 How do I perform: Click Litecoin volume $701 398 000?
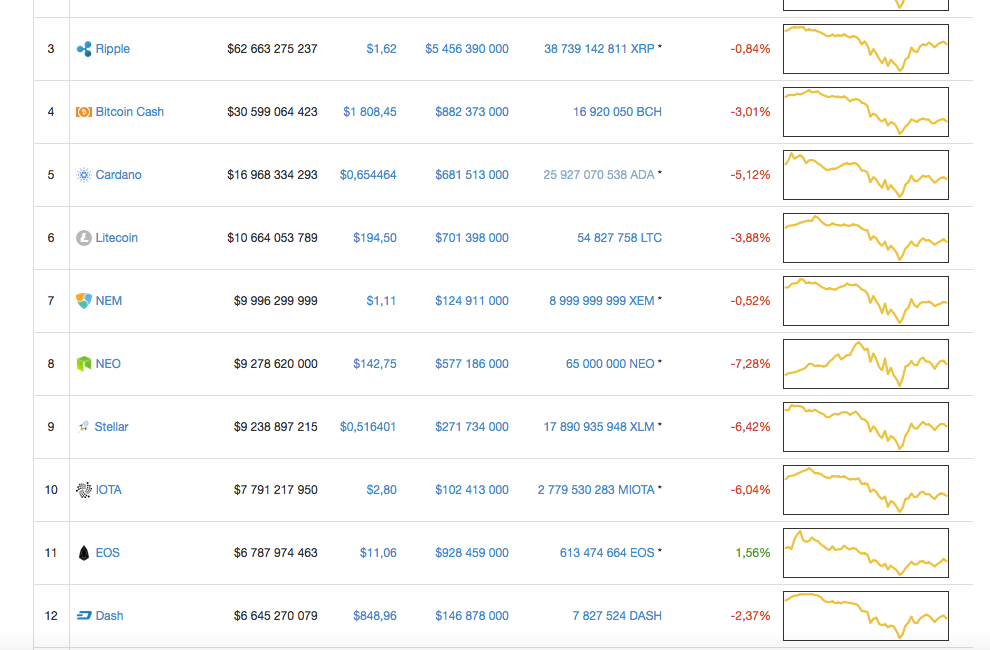472,238
